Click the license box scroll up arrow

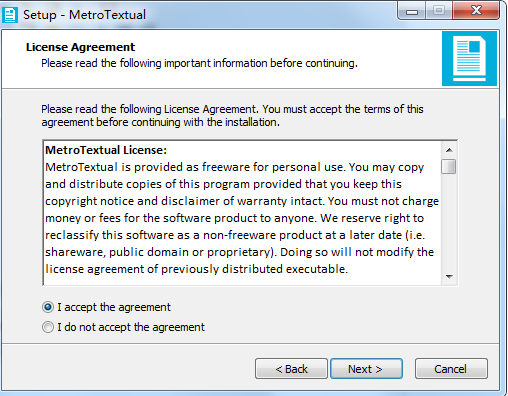click(449, 150)
